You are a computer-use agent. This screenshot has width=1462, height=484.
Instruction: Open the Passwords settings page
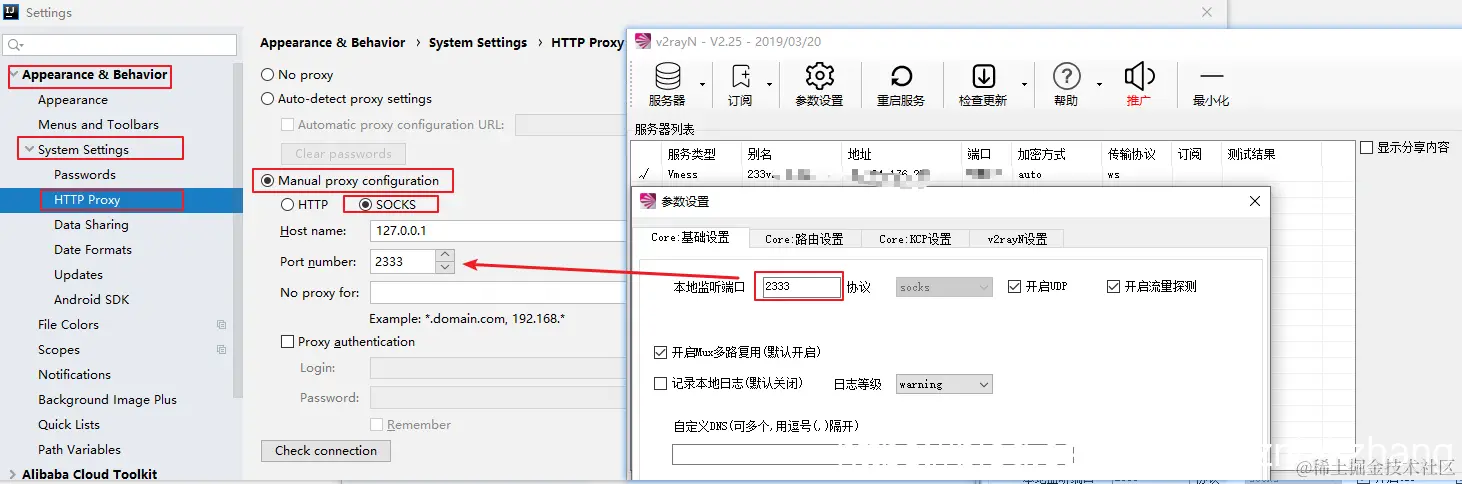(x=85, y=175)
